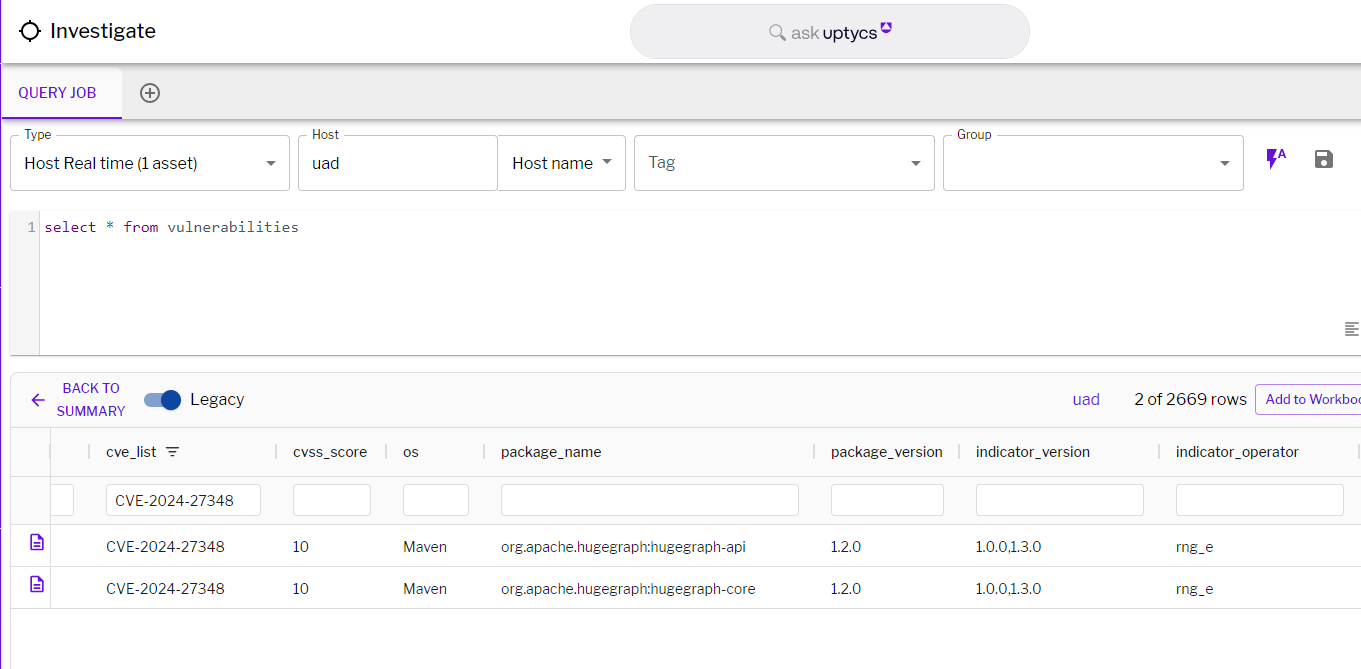Click the lightning query assist icon
Image resolution: width=1361 pixels, height=669 pixels.
click(x=1275, y=159)
